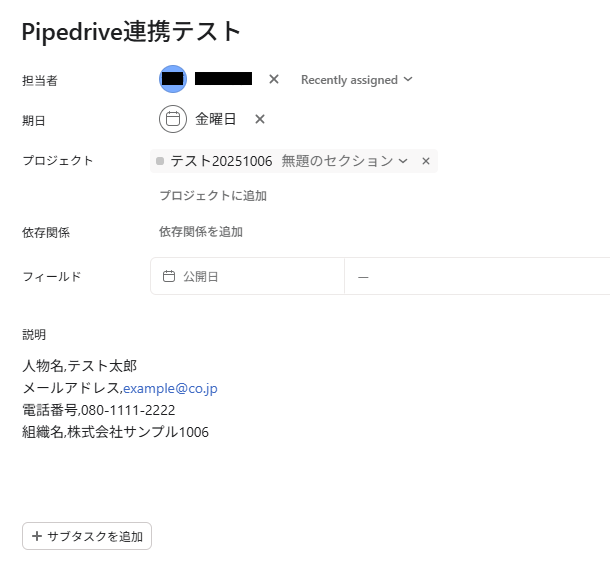Click the due date calendar icon
The width and height of the screenshot is (610, 572).
tap(173, 119)
